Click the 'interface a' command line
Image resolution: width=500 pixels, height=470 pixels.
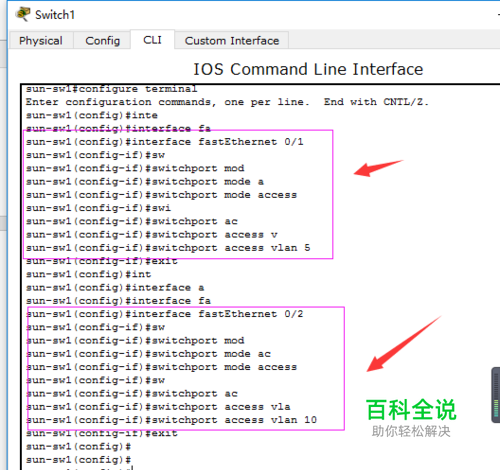115,287
